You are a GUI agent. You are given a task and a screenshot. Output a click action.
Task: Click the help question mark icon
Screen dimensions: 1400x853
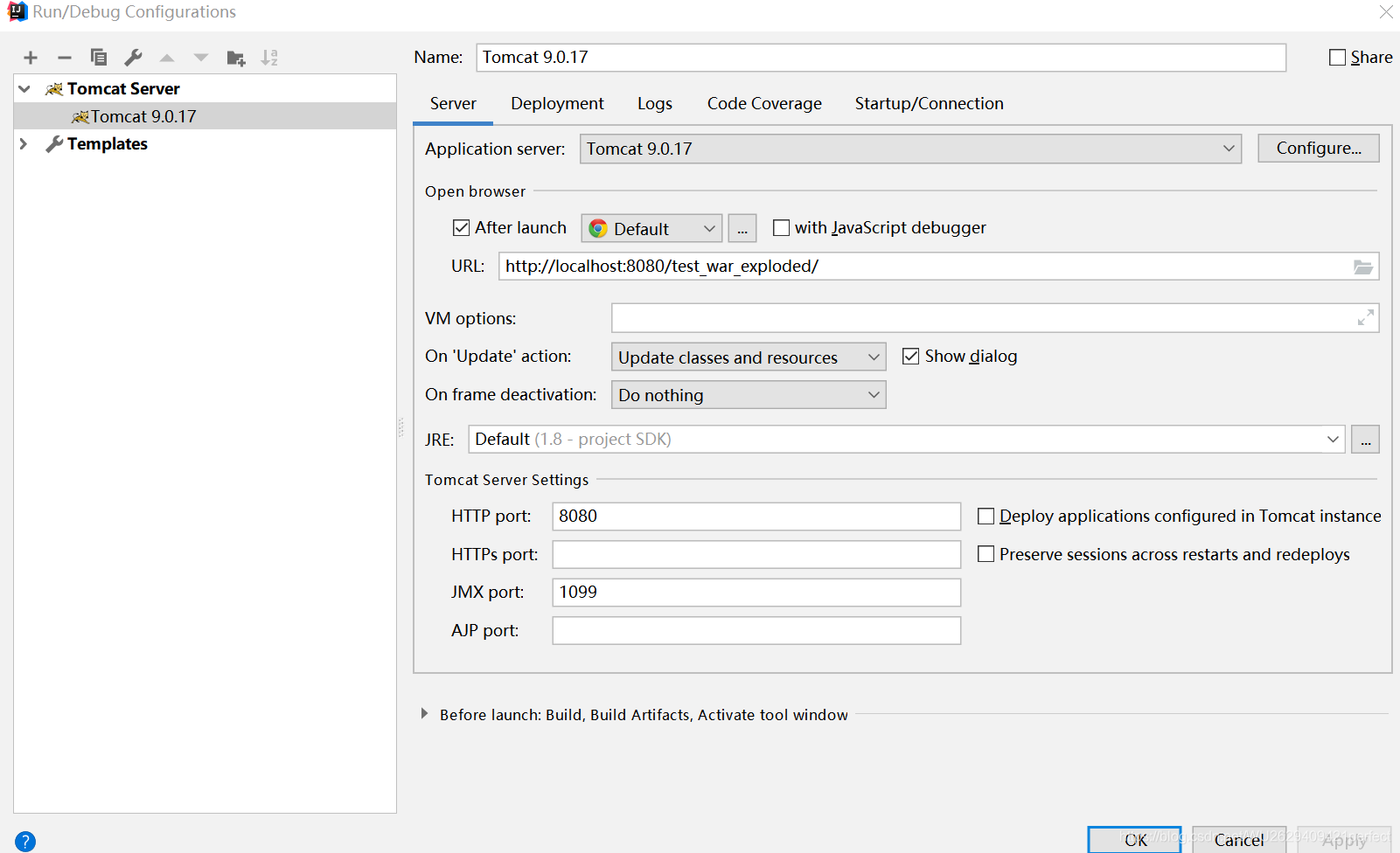[25, 841]
